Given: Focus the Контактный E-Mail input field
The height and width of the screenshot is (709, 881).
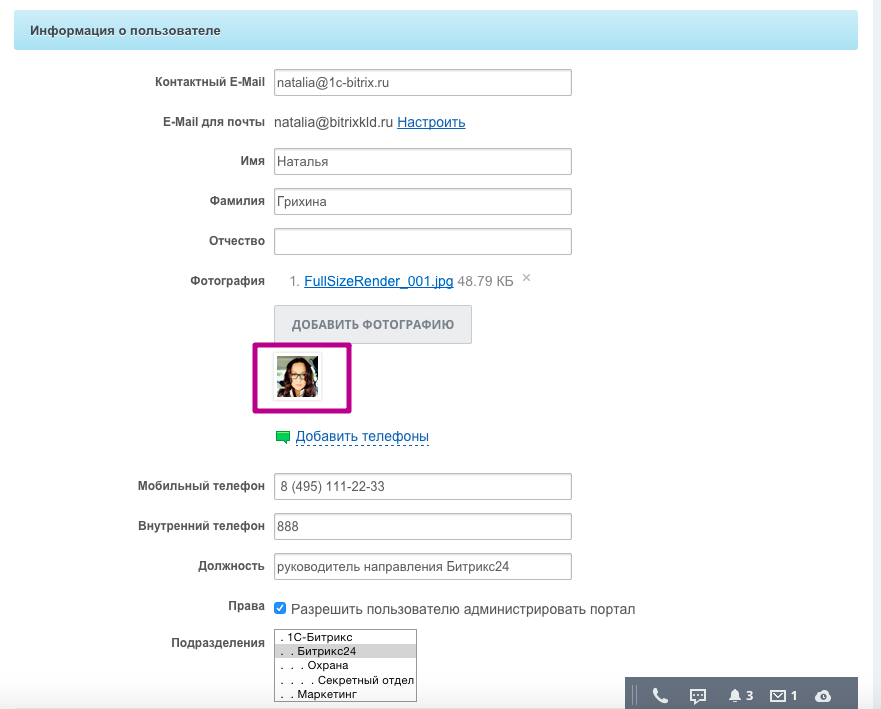Looking at the screenshot, I should click(423, 83).
